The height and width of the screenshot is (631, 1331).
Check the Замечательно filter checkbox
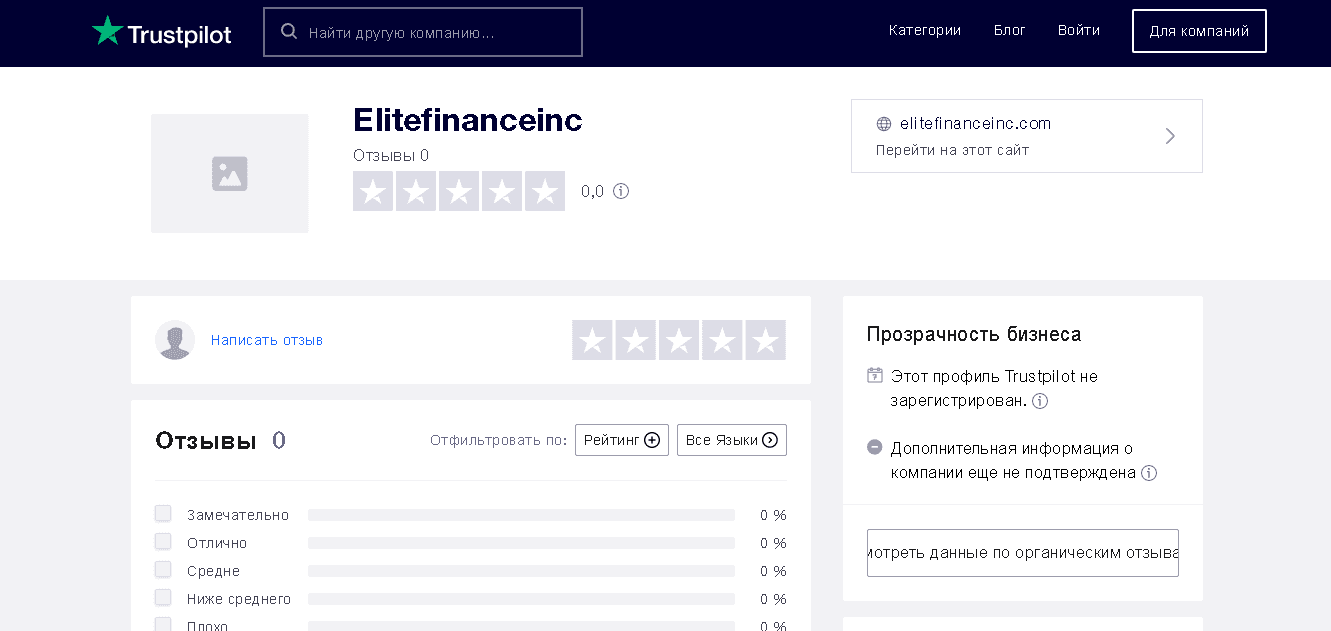tap(163, 514)
